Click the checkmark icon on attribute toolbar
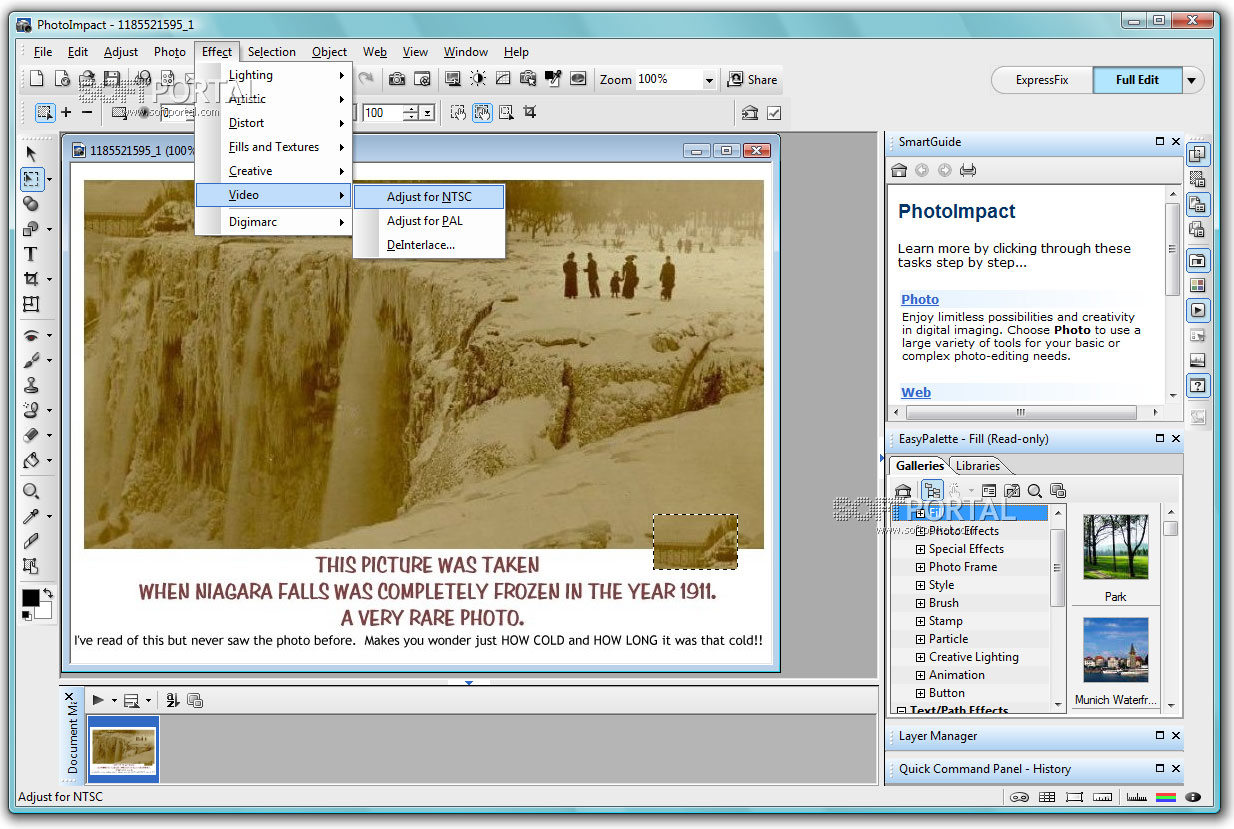Image resolution: width=1234 pixels, height=829 pixels. tap(774, 113)
